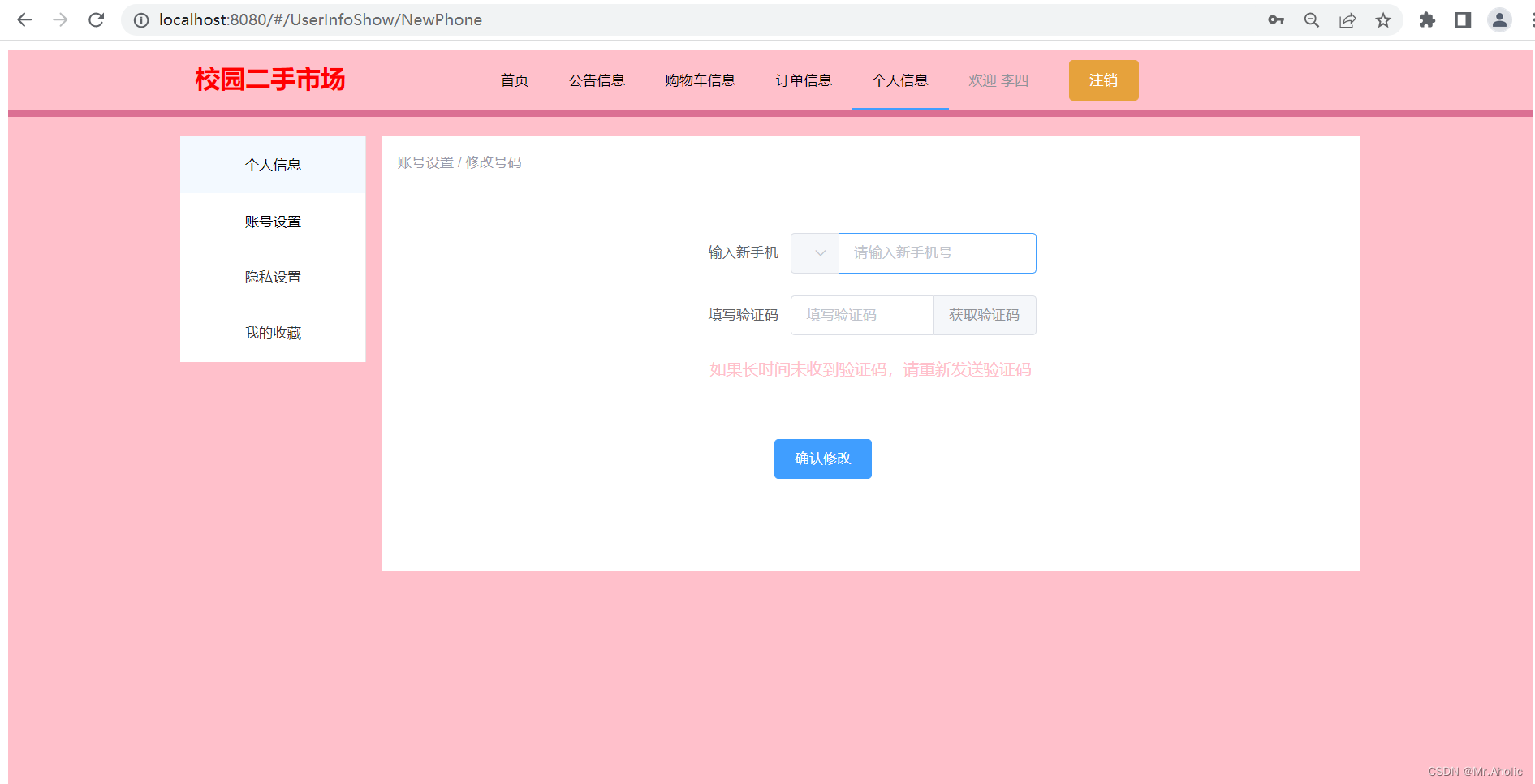
Task: Select 隐私设置 in the sidebar
Action: click(273, 276)
